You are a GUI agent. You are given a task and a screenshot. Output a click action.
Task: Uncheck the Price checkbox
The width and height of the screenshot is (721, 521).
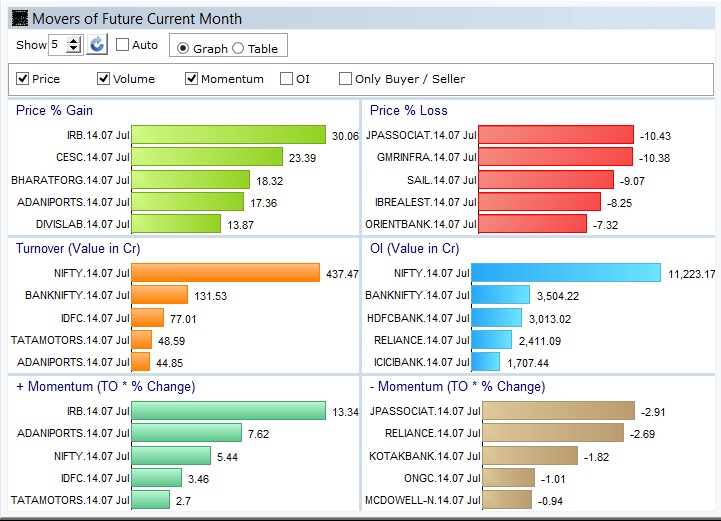coord(23,79)
